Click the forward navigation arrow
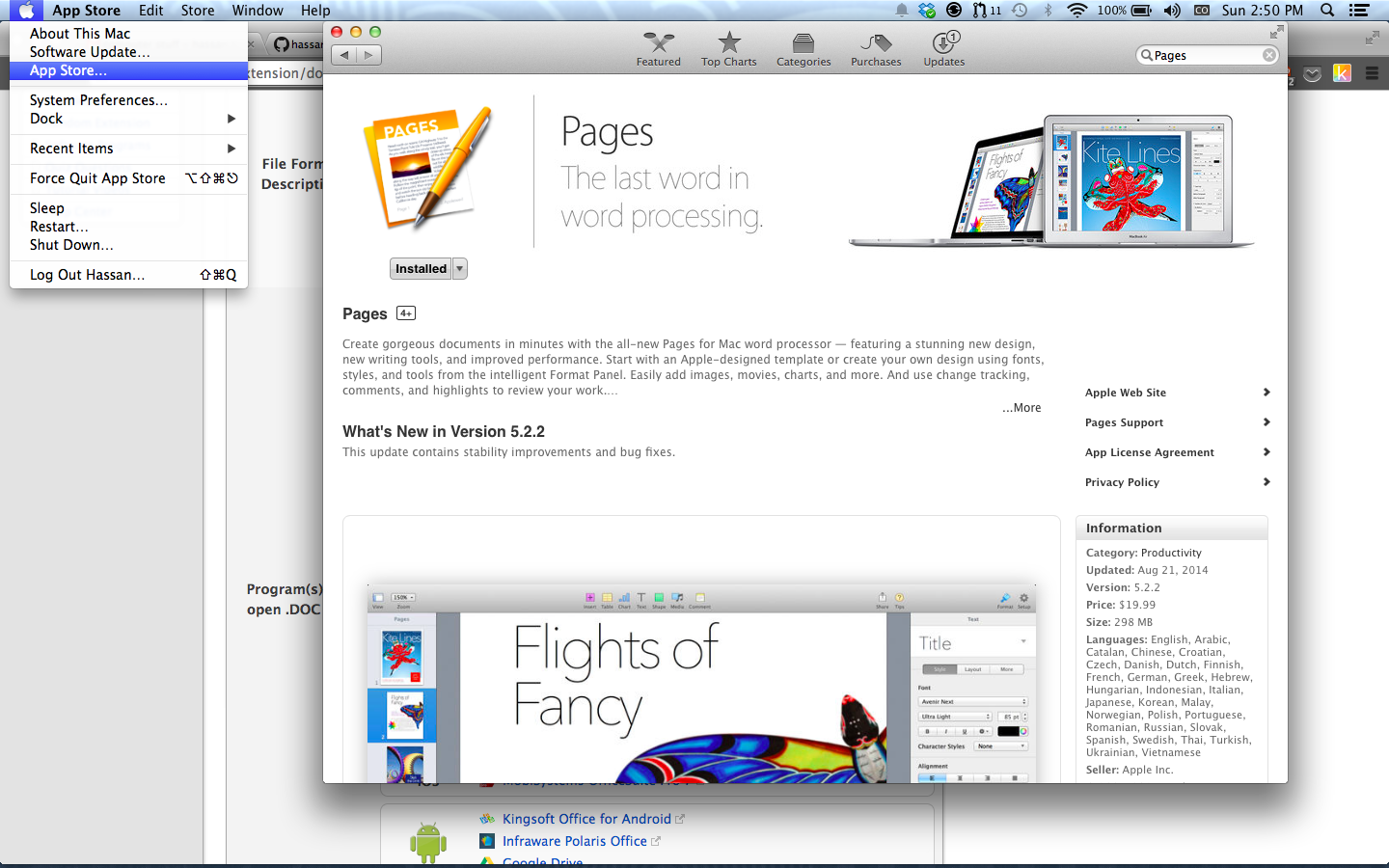This screenshot has width=1389, height=868. [368, 55]
